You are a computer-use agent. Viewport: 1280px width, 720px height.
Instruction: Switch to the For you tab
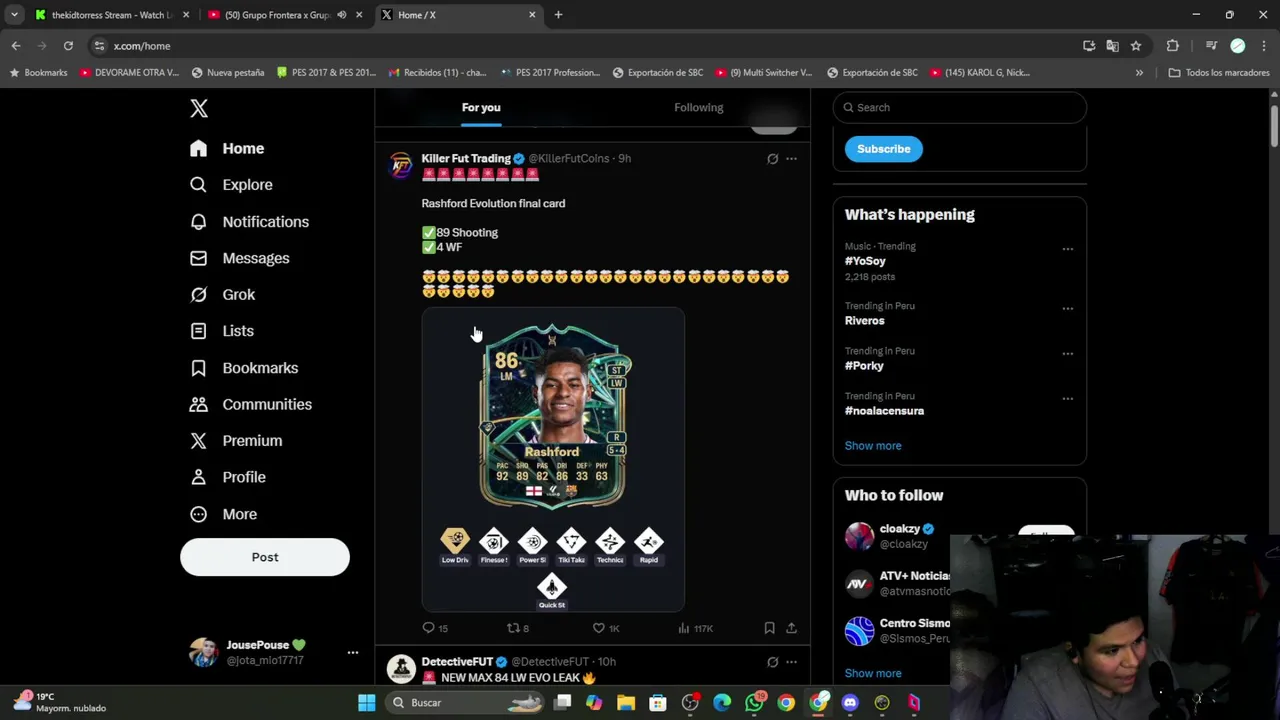(x=481, y=107)
